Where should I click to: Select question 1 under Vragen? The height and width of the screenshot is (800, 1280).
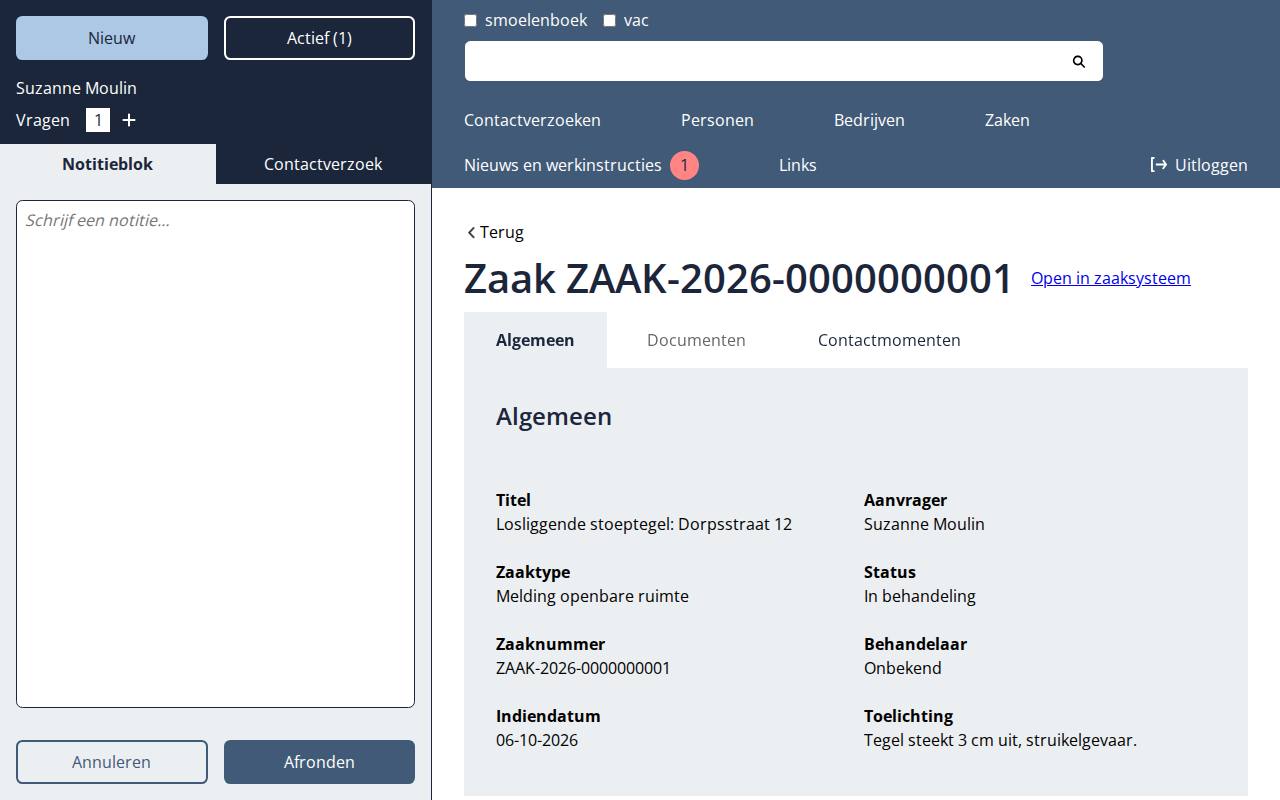click(x=98, y=120)
